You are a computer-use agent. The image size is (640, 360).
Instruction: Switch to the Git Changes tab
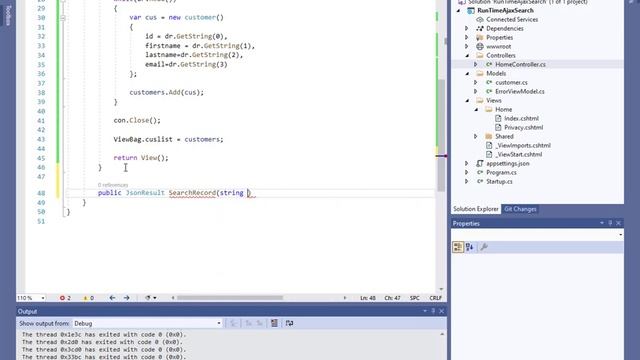(520, 209)
